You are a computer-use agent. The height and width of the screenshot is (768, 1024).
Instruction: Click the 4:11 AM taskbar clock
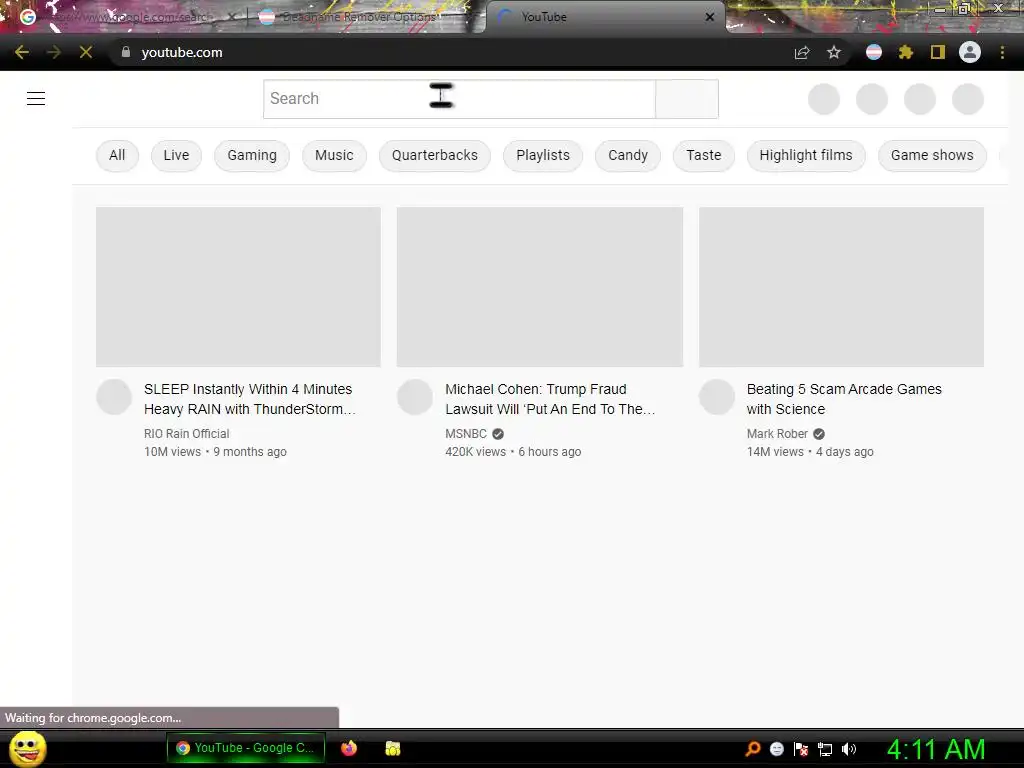pos(936,749)
